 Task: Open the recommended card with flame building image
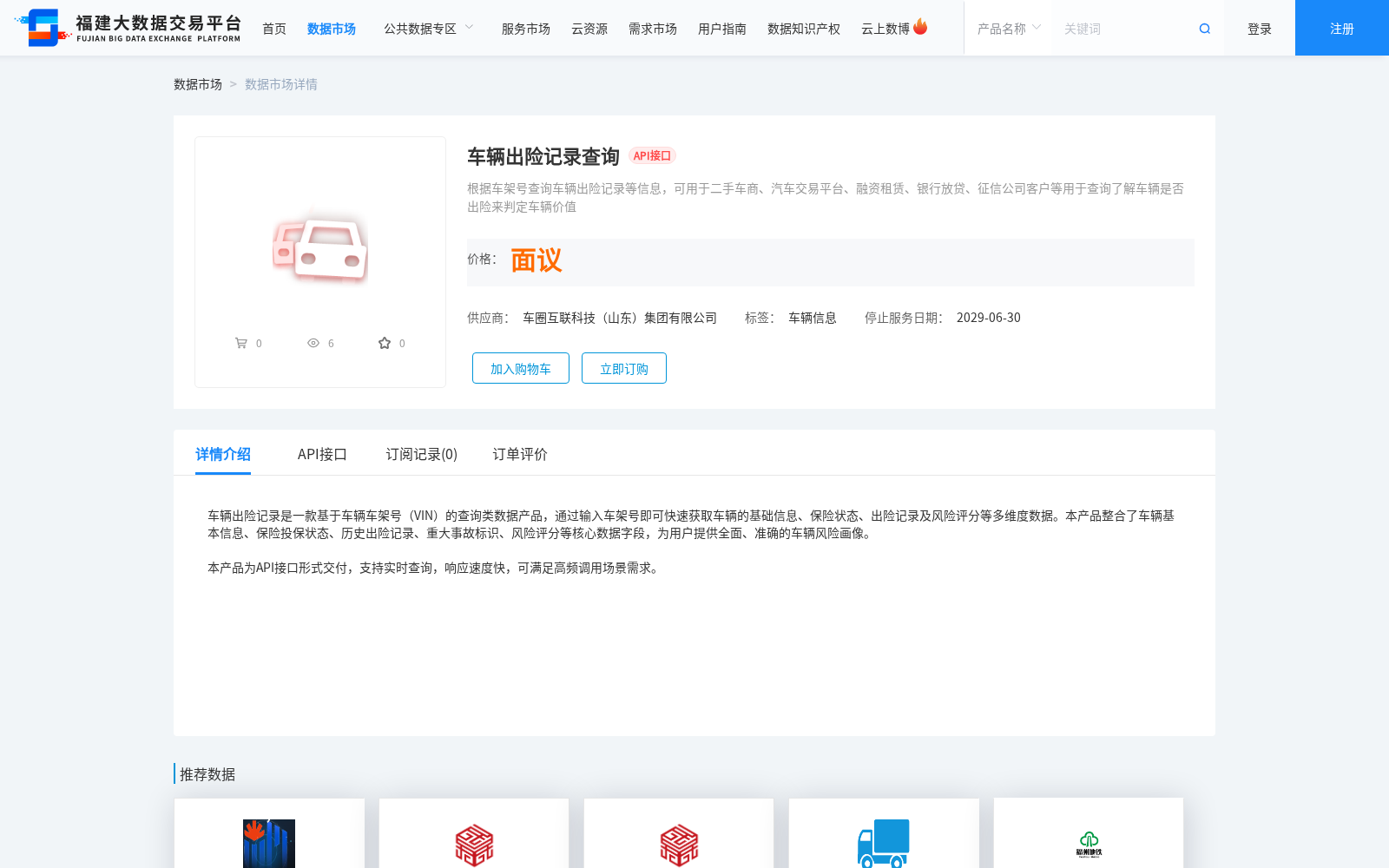269,834
